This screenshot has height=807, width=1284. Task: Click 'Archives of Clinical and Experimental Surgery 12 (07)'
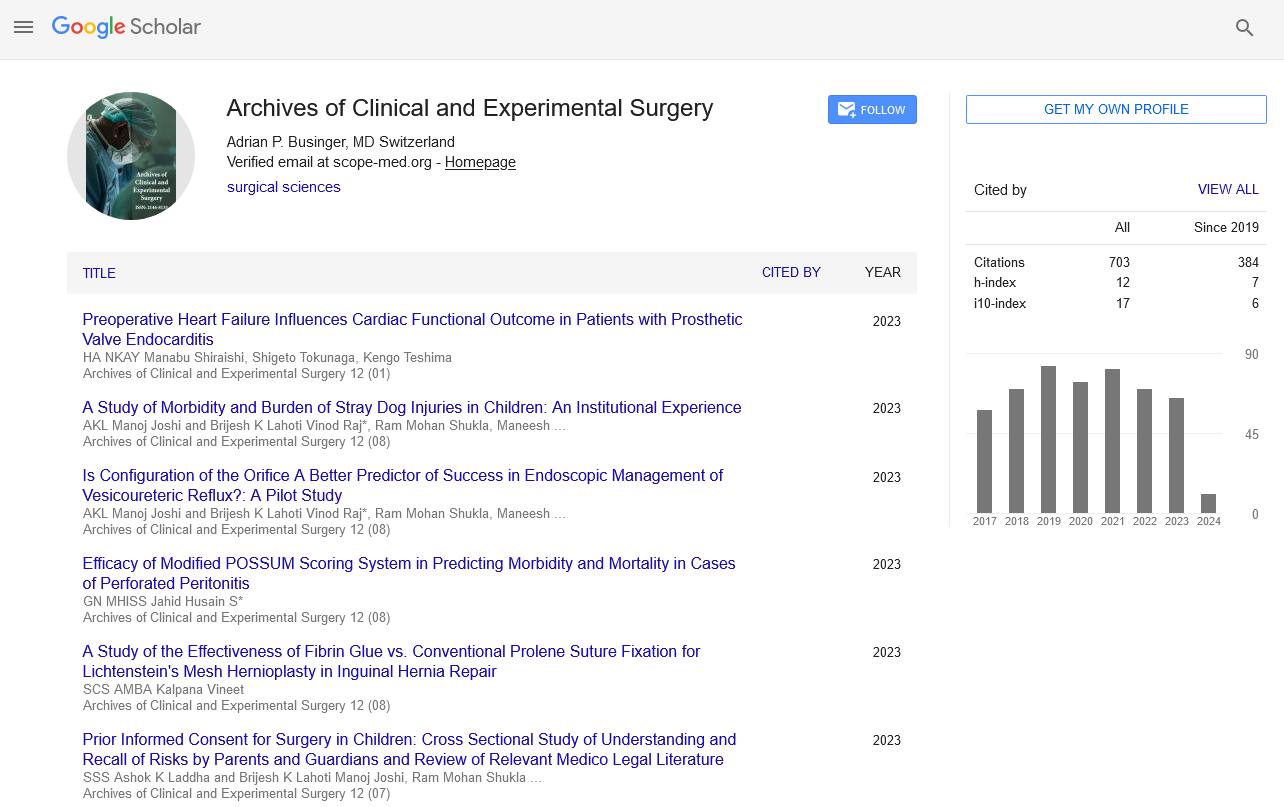pos(236,793)
